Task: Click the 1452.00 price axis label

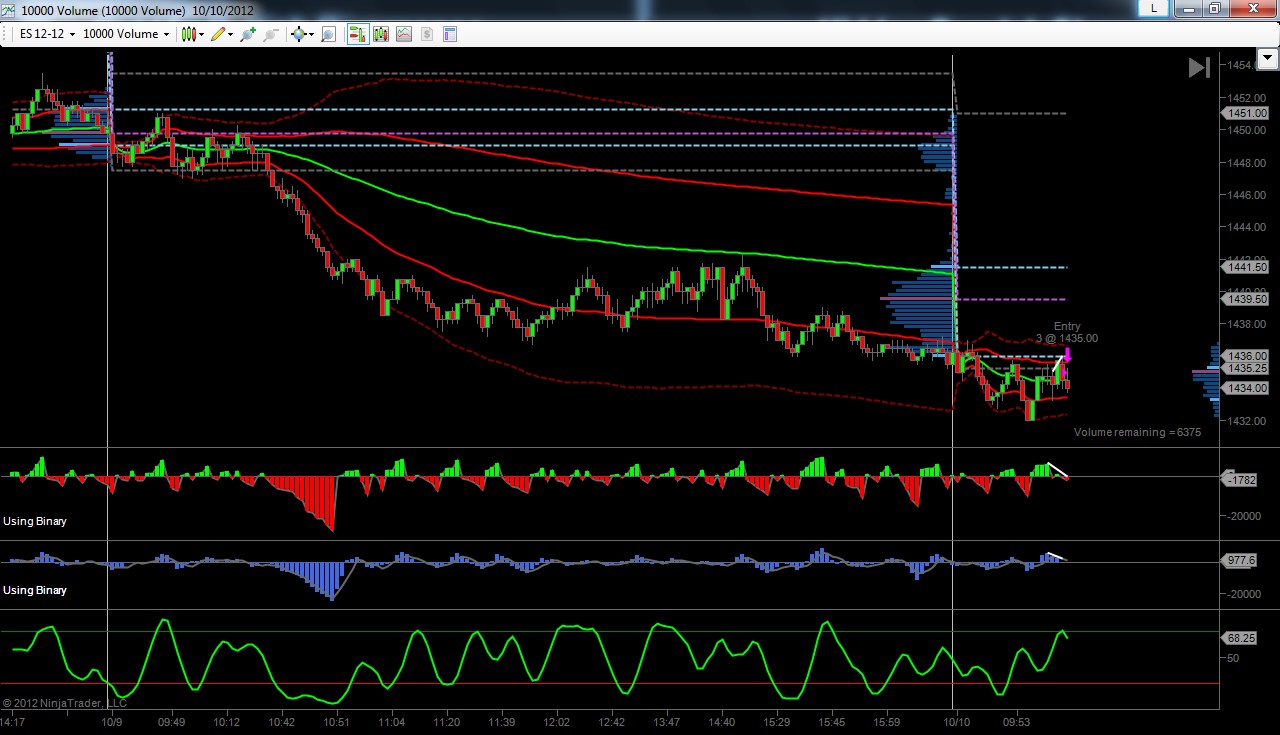Action: [x=1246, y=98]
